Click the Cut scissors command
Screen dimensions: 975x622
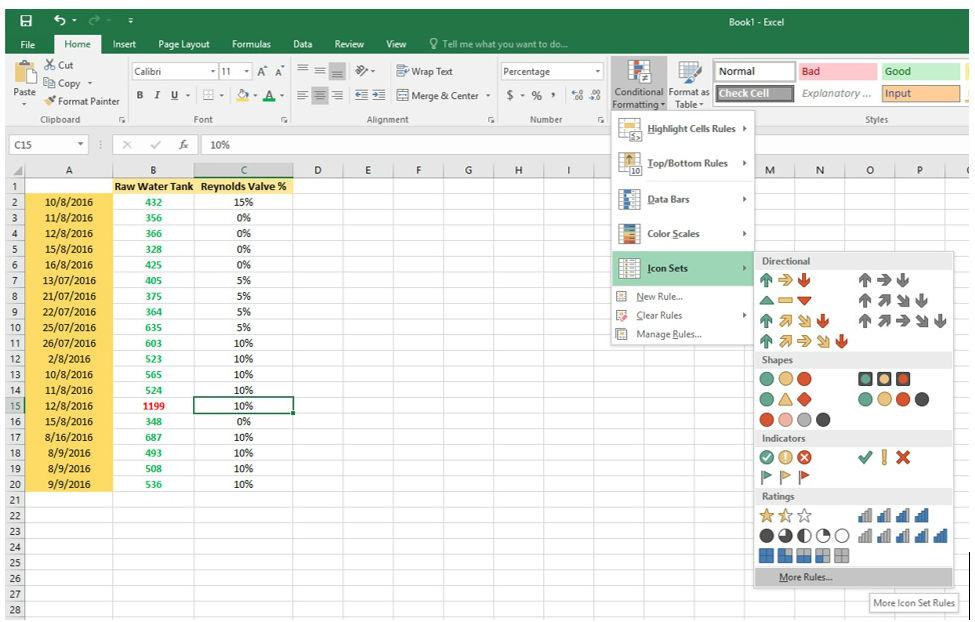tap(58, 65)
